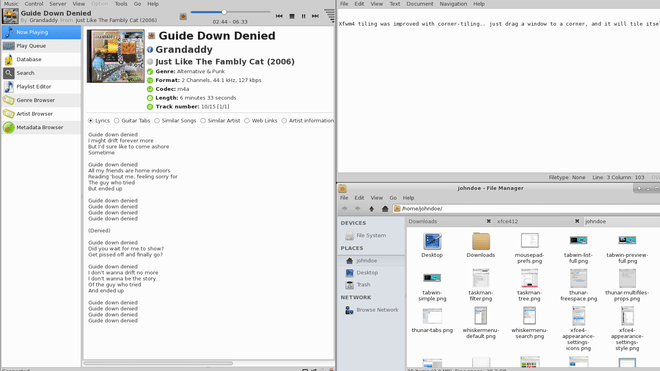Viewport: 660px width, 371px height.
Task: Click the disc icon beside album name
Action: (150, 62)
